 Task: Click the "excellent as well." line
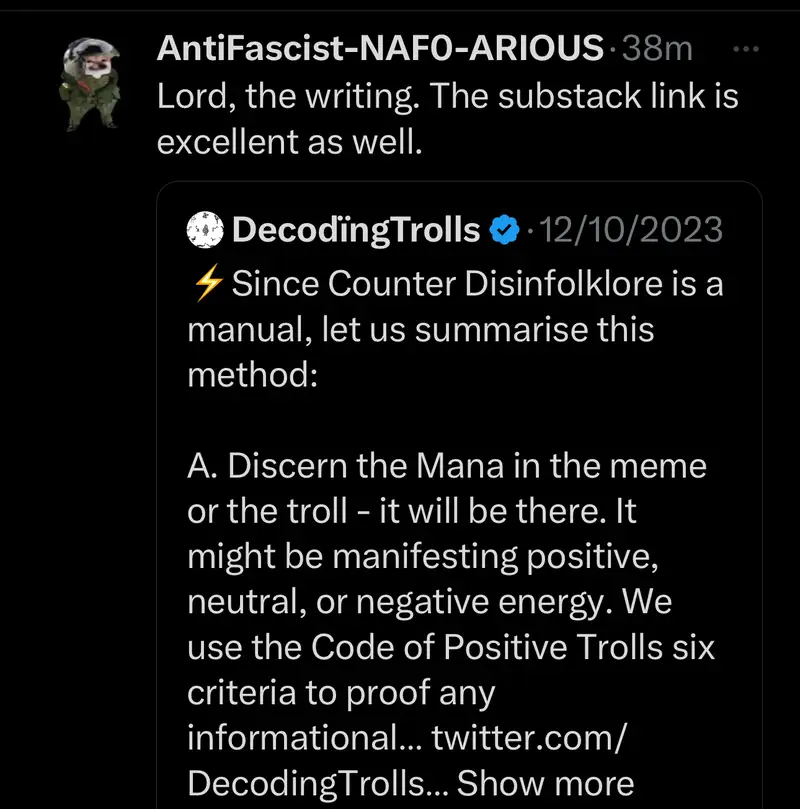tap(290, 141)
